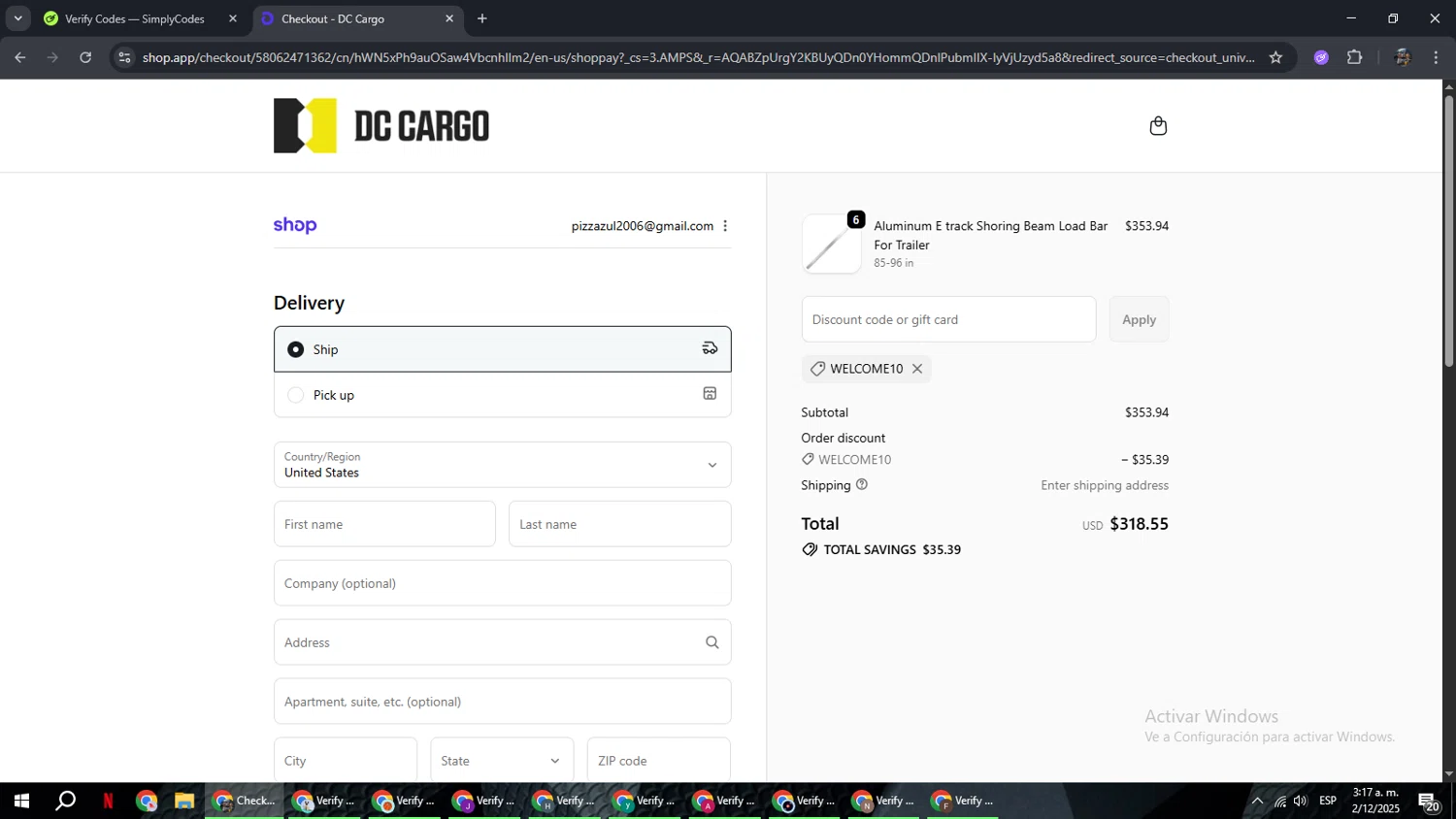
Task: Select the Pick up delivery option
Action: point(502,395)
